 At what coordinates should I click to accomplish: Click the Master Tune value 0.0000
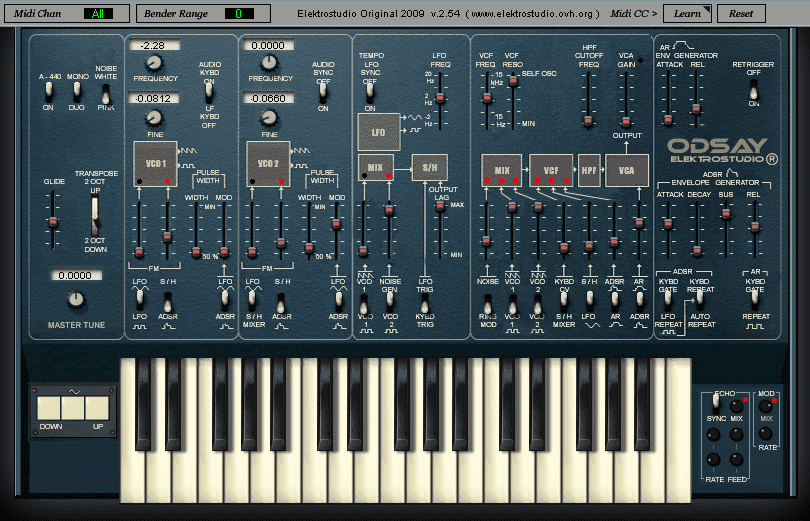click(75, 275)
